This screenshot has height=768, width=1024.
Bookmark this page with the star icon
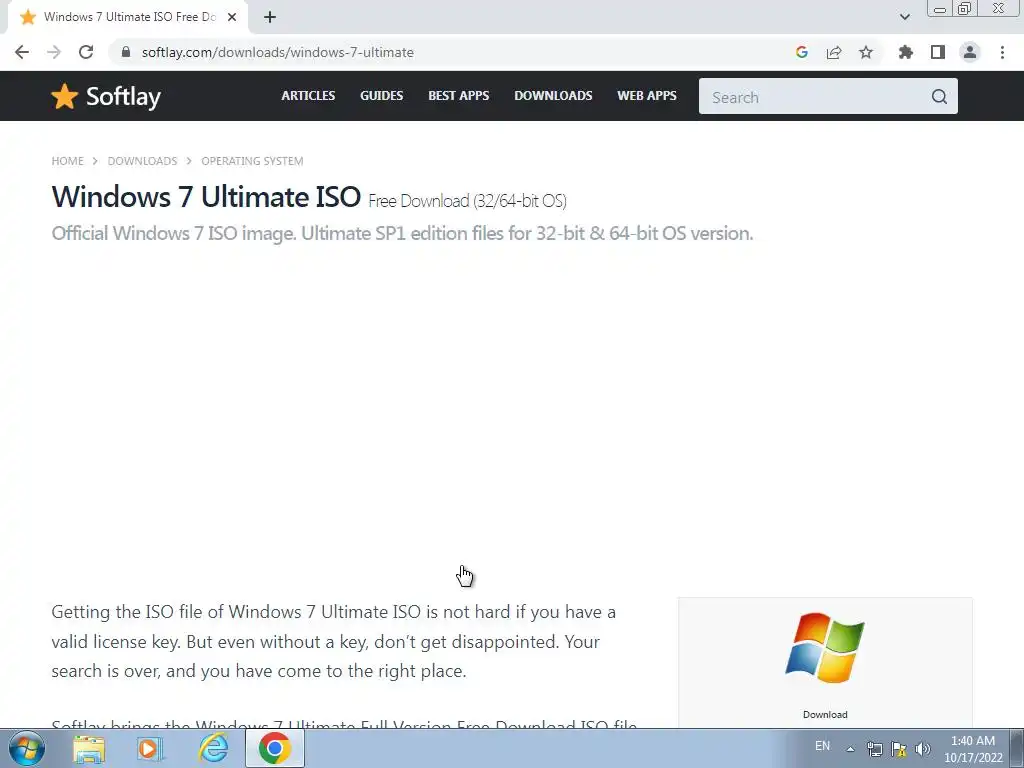tap(866, 52)
